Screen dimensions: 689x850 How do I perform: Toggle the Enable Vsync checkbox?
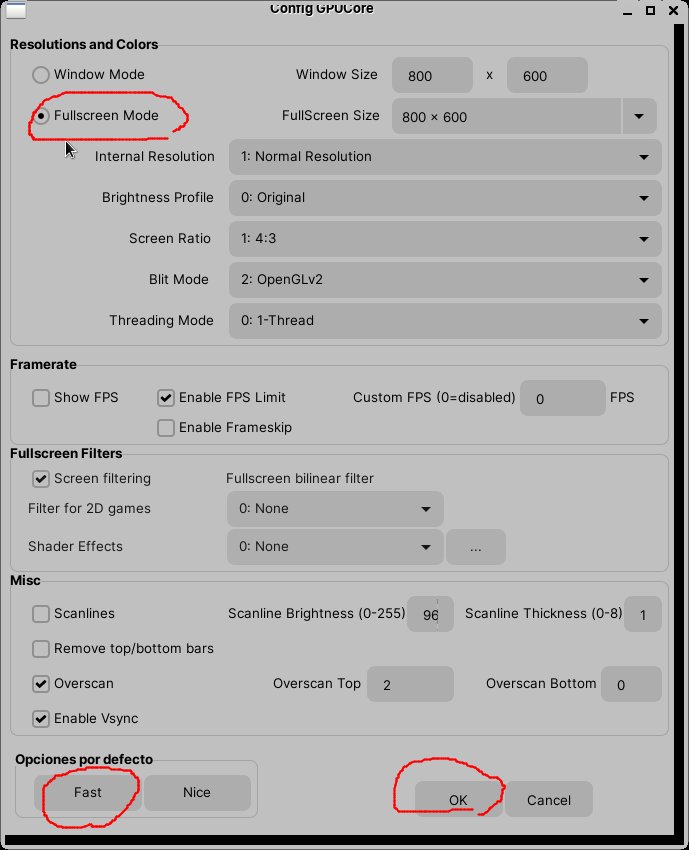[x=41, y=719]
